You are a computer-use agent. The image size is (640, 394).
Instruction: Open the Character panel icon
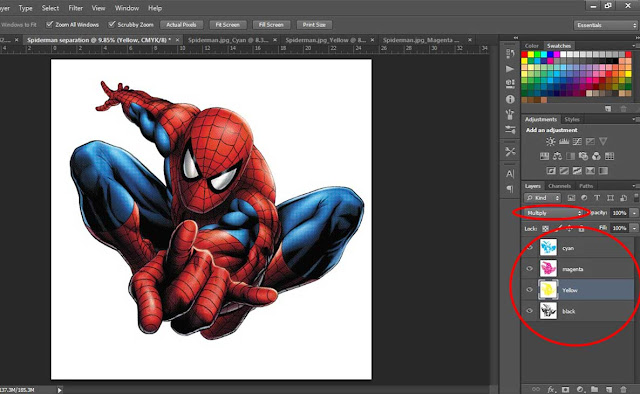coord(510,174)
